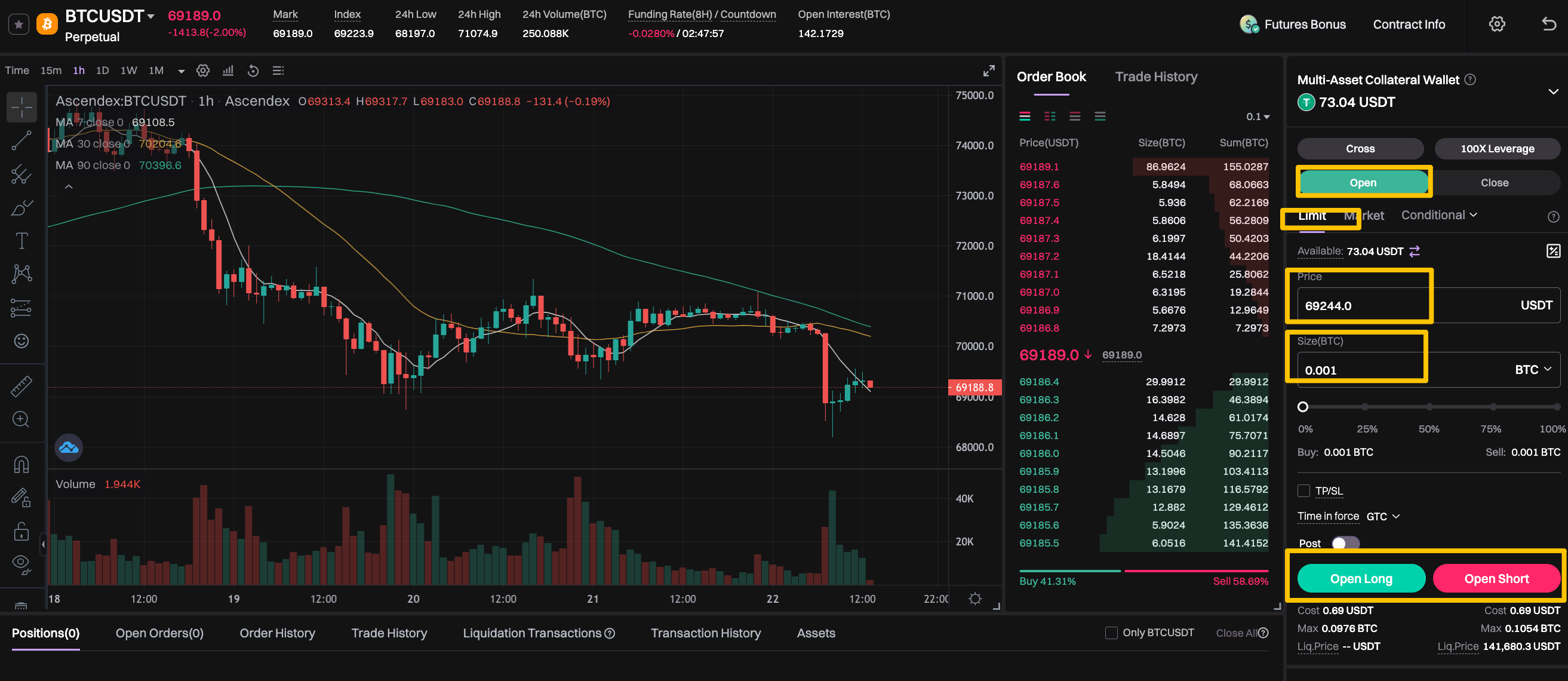Open the Time in force GTC dropdown
The image size is (1568, 681).
[x=1383, y=517]
